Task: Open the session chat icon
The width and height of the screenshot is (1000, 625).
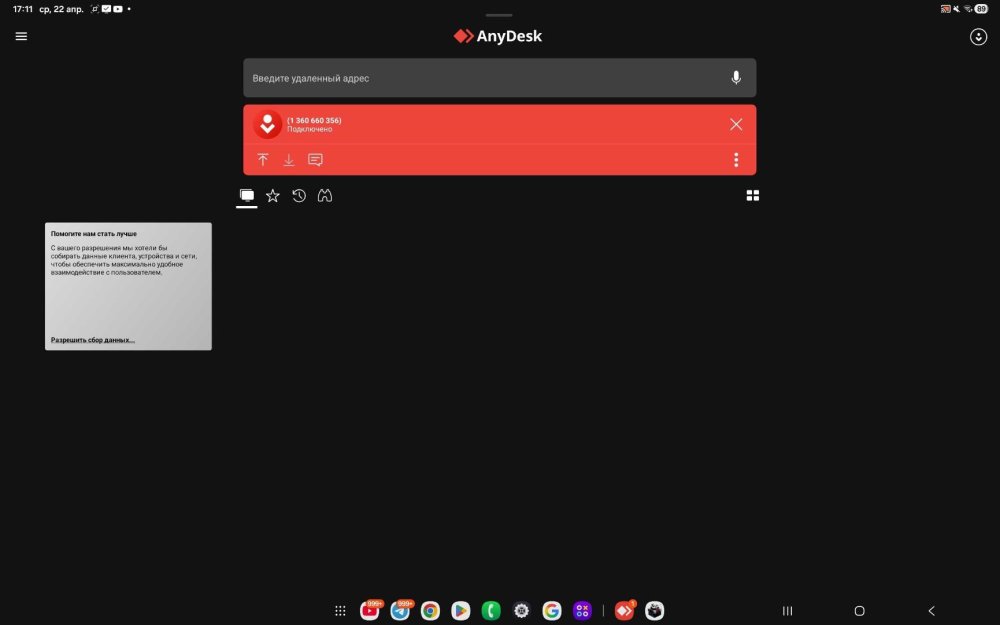Action: click(315, 159)
